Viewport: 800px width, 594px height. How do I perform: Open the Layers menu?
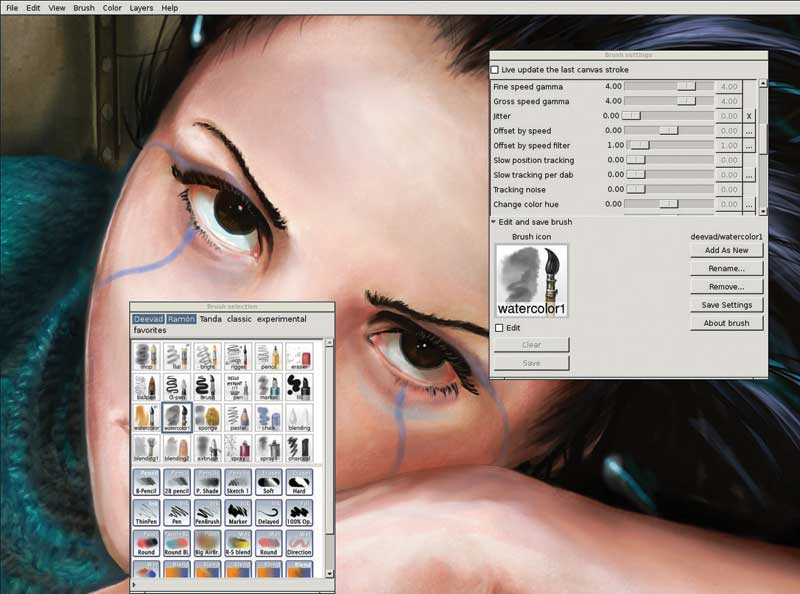pos(141,8)
